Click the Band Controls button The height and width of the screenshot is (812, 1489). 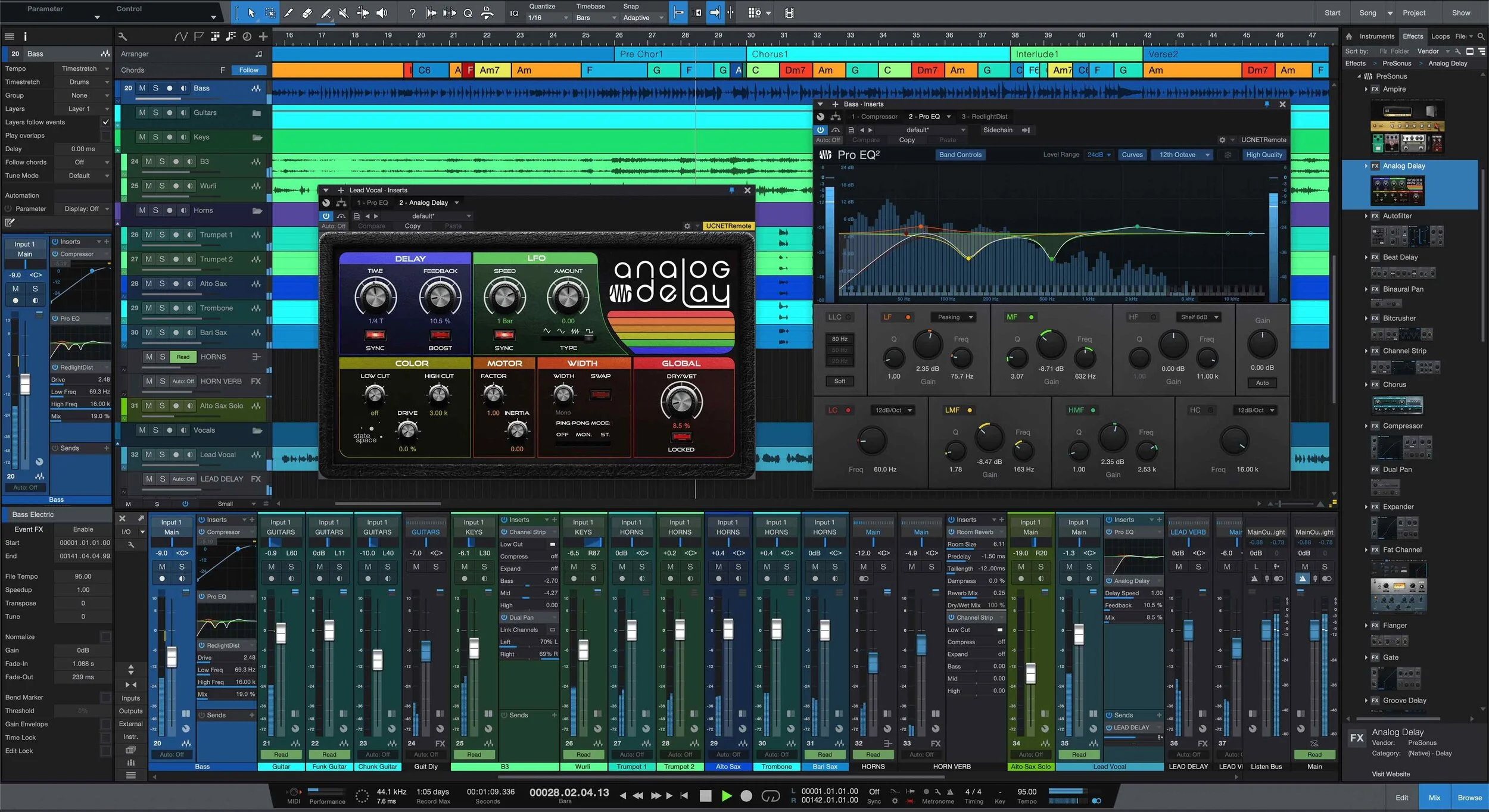point(960,155)
